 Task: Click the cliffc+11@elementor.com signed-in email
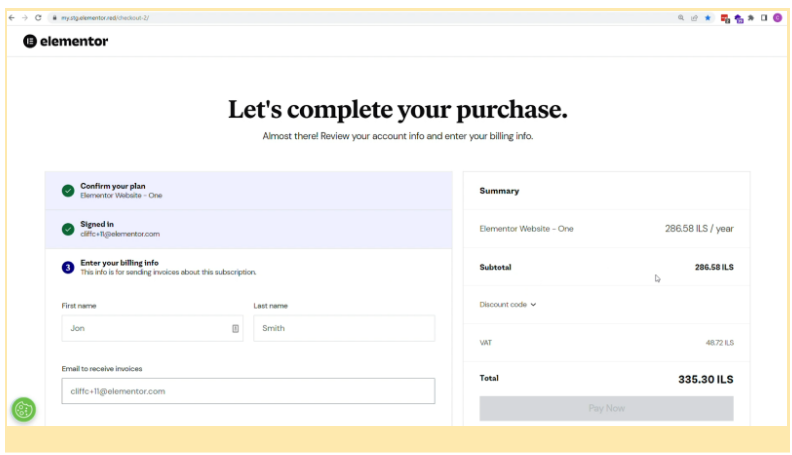(x=120, y=234)
